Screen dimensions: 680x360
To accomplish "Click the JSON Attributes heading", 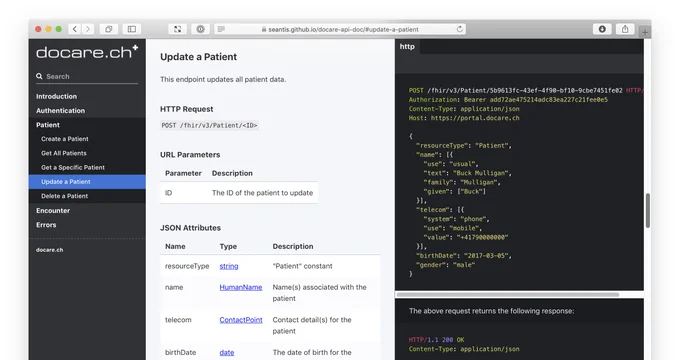I will click(190, 228).
